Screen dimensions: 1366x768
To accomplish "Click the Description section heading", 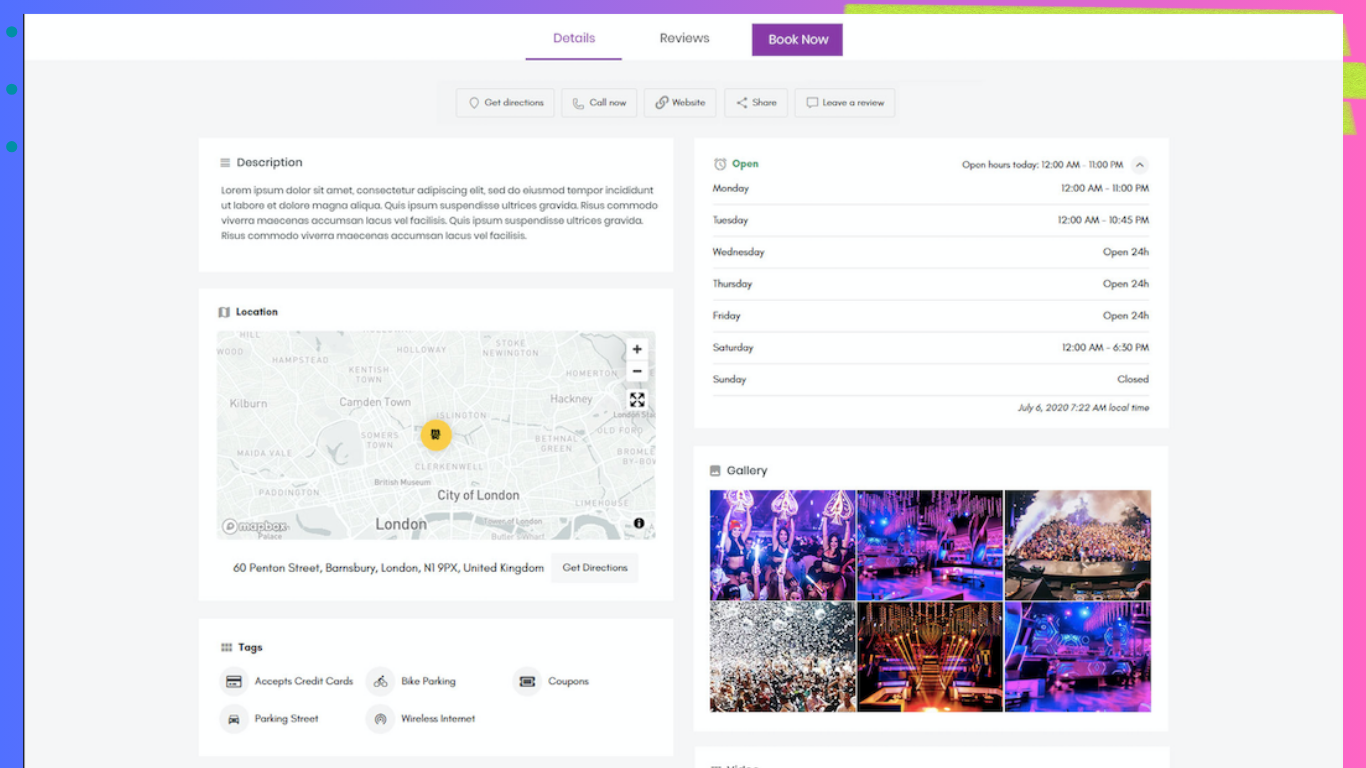I will [269, 163].
